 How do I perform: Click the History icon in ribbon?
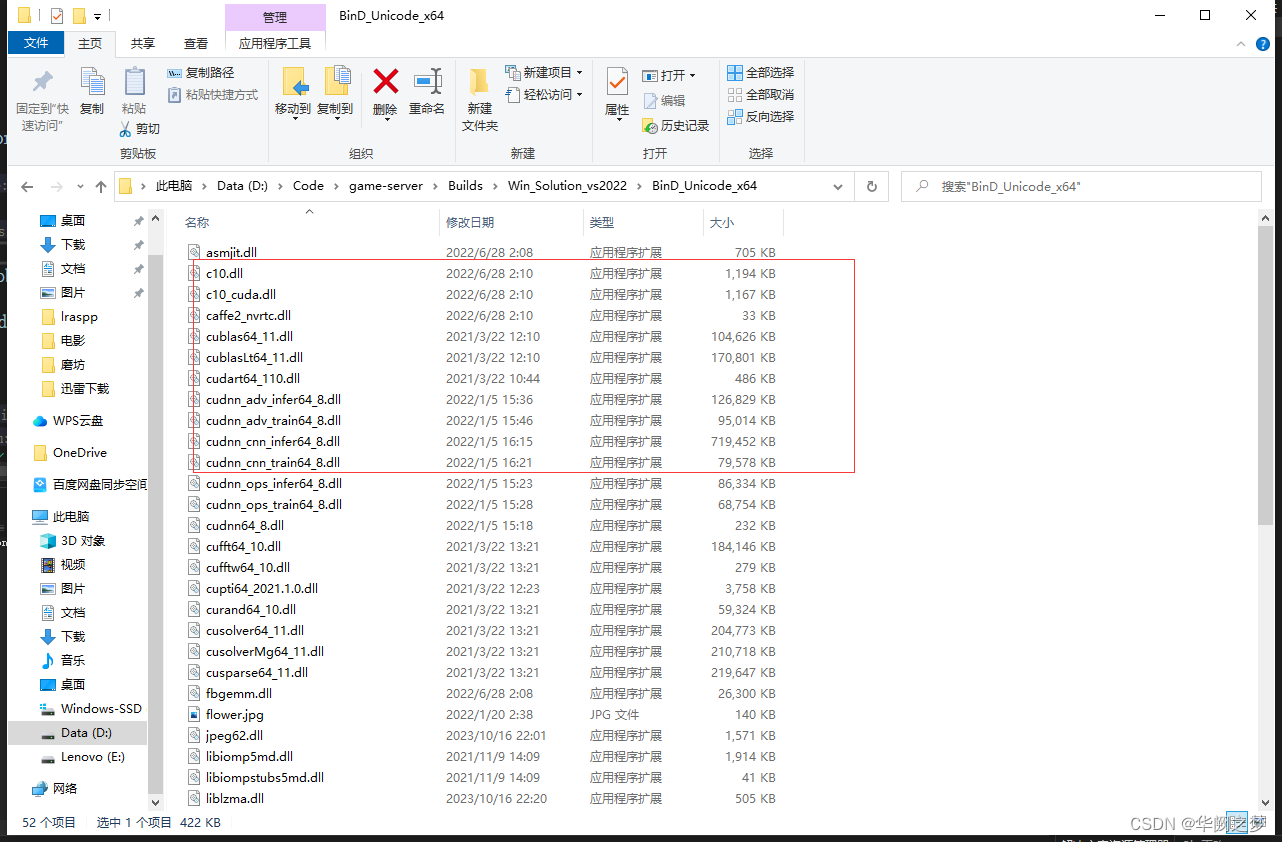point(676,125)
